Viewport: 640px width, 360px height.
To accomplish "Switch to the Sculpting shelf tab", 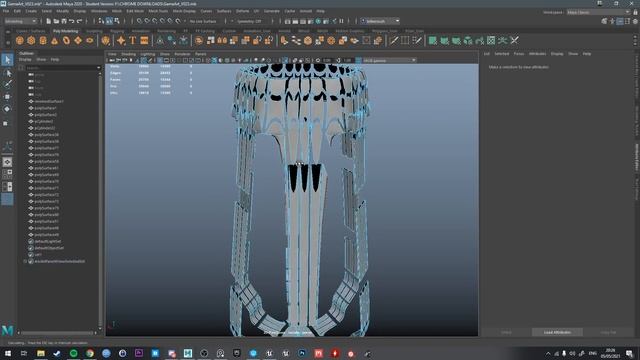I will (x=94, y=31).
